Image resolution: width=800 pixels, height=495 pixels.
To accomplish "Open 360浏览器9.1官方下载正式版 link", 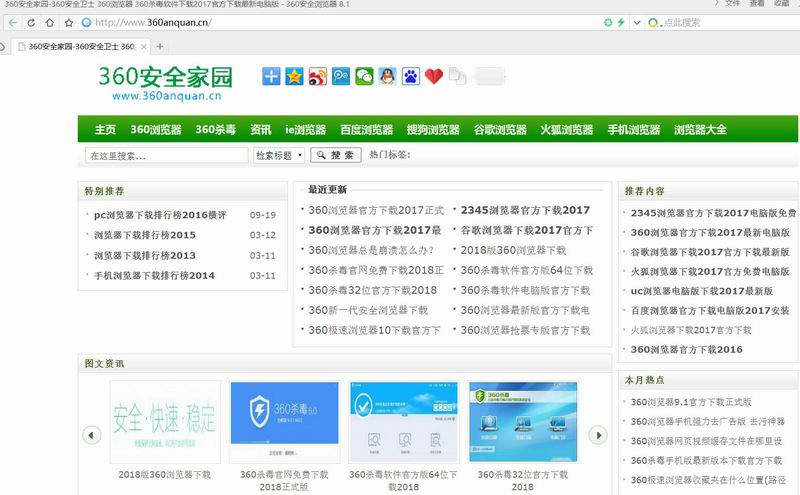I will pos(691,402).
